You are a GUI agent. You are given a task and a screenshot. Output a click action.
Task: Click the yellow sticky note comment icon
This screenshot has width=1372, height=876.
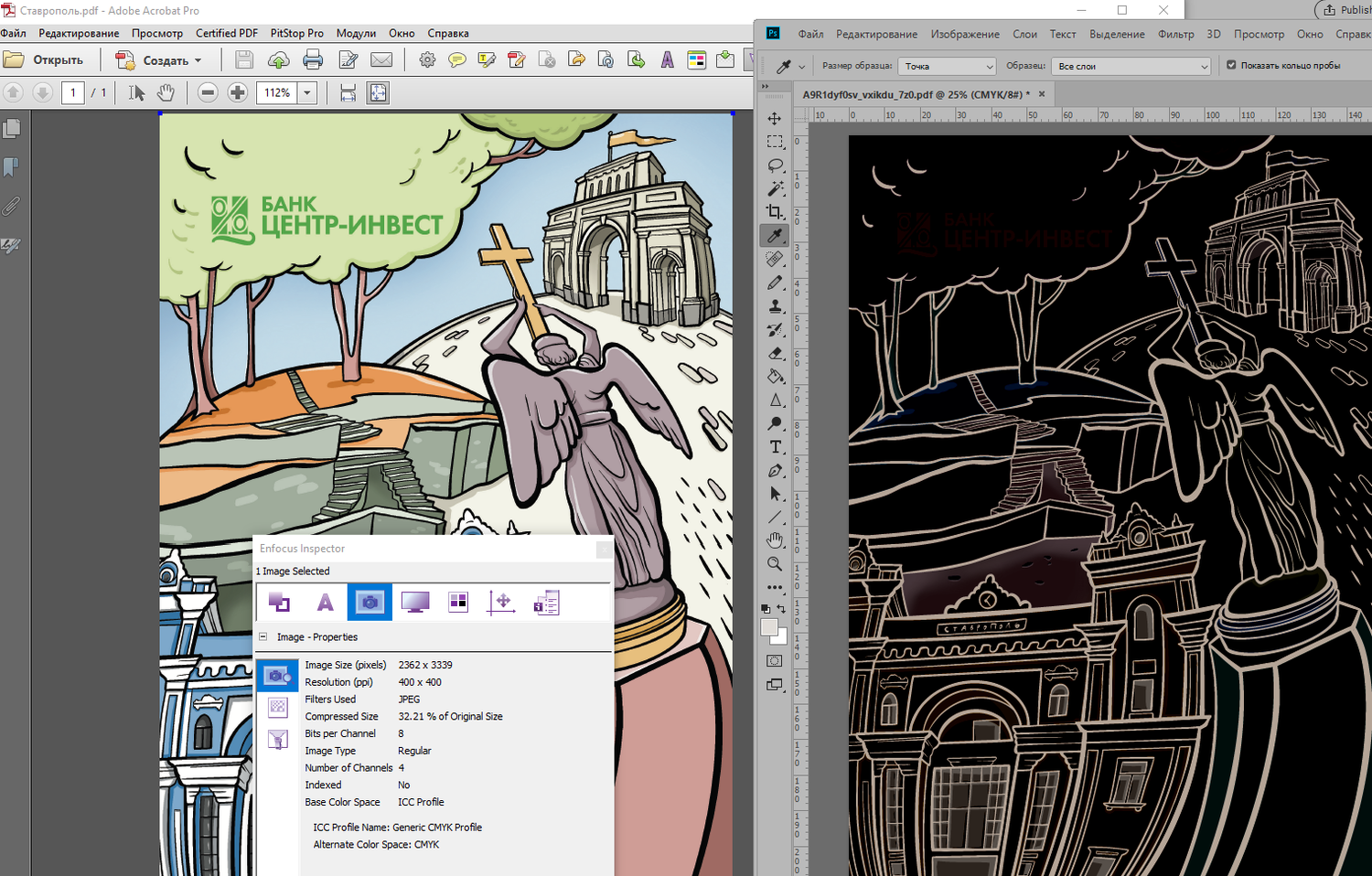(x=456, y=60)
